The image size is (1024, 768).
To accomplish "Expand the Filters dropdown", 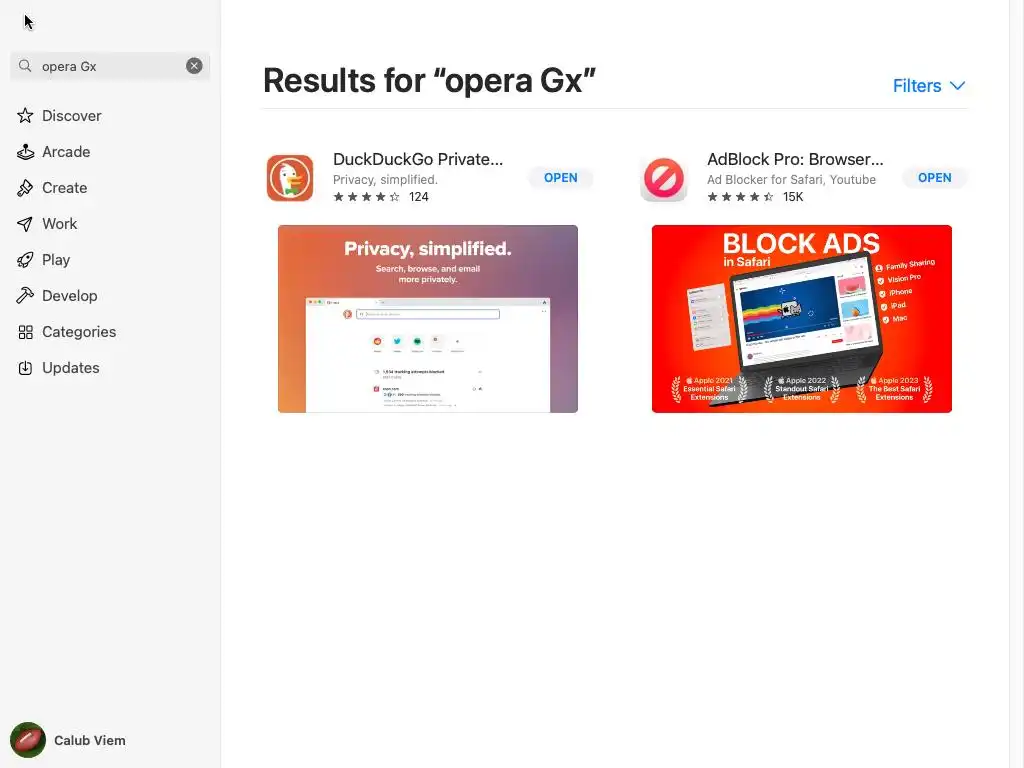I will [x=929, y=86].
